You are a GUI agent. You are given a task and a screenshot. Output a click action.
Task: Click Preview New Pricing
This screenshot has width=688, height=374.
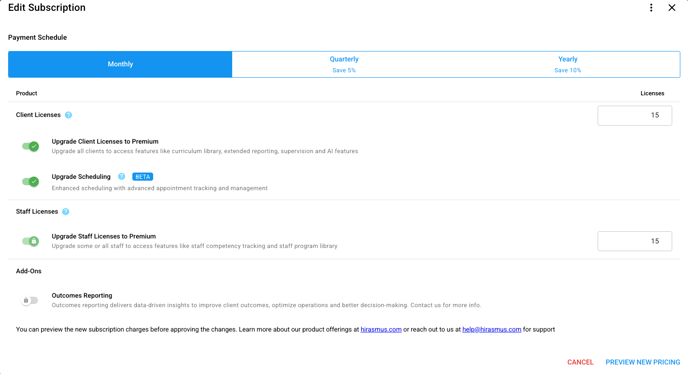(x=643, y=362)
